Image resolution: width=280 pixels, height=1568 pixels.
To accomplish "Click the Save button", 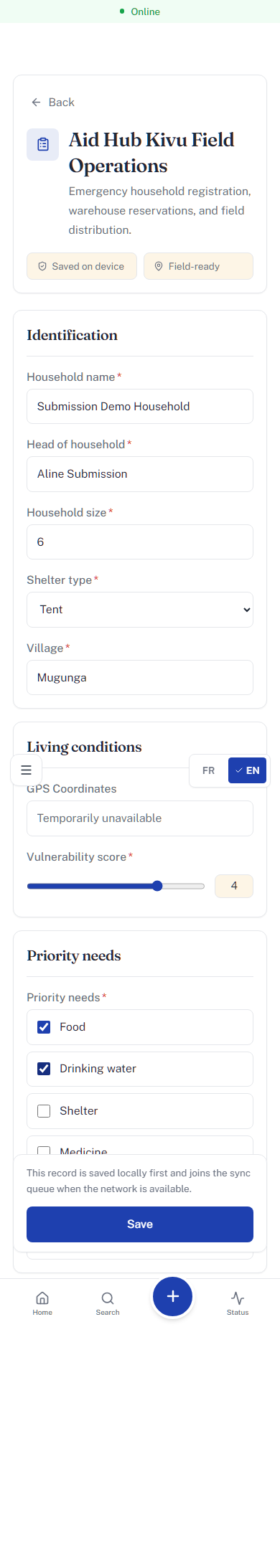I will click(x=140, y=1224).
